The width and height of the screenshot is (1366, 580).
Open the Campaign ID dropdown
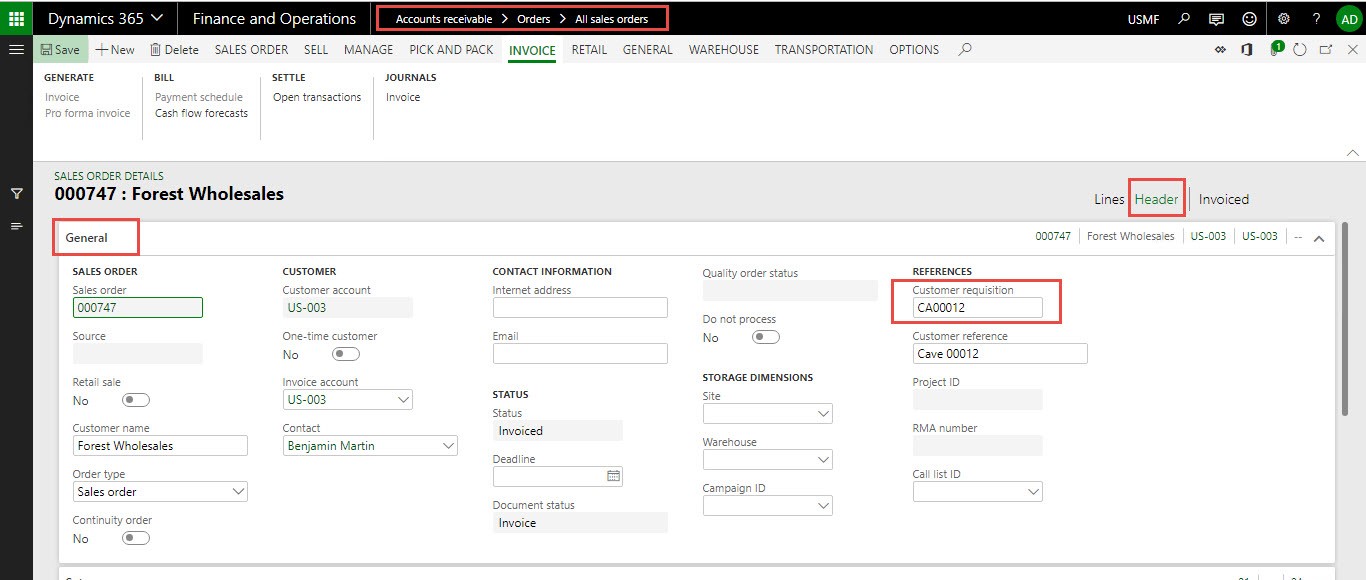click(x=823, y=505)
